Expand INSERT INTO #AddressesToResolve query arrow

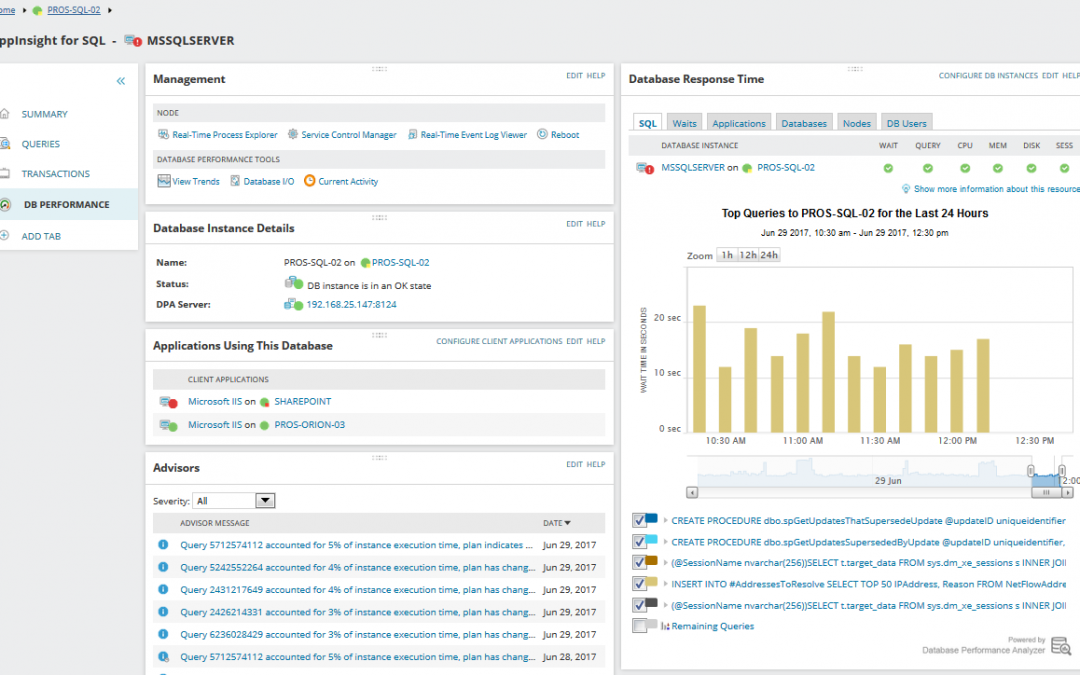665,584
